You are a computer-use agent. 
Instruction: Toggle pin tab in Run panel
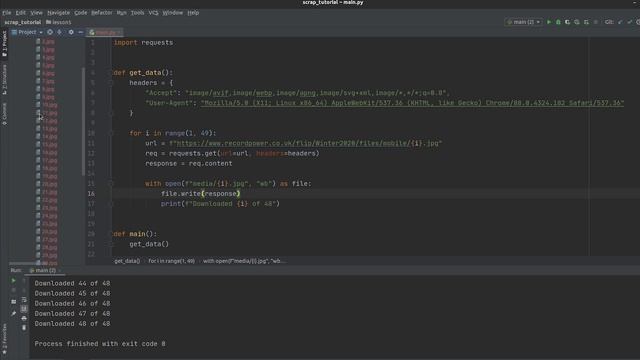[x=13, y=313]
